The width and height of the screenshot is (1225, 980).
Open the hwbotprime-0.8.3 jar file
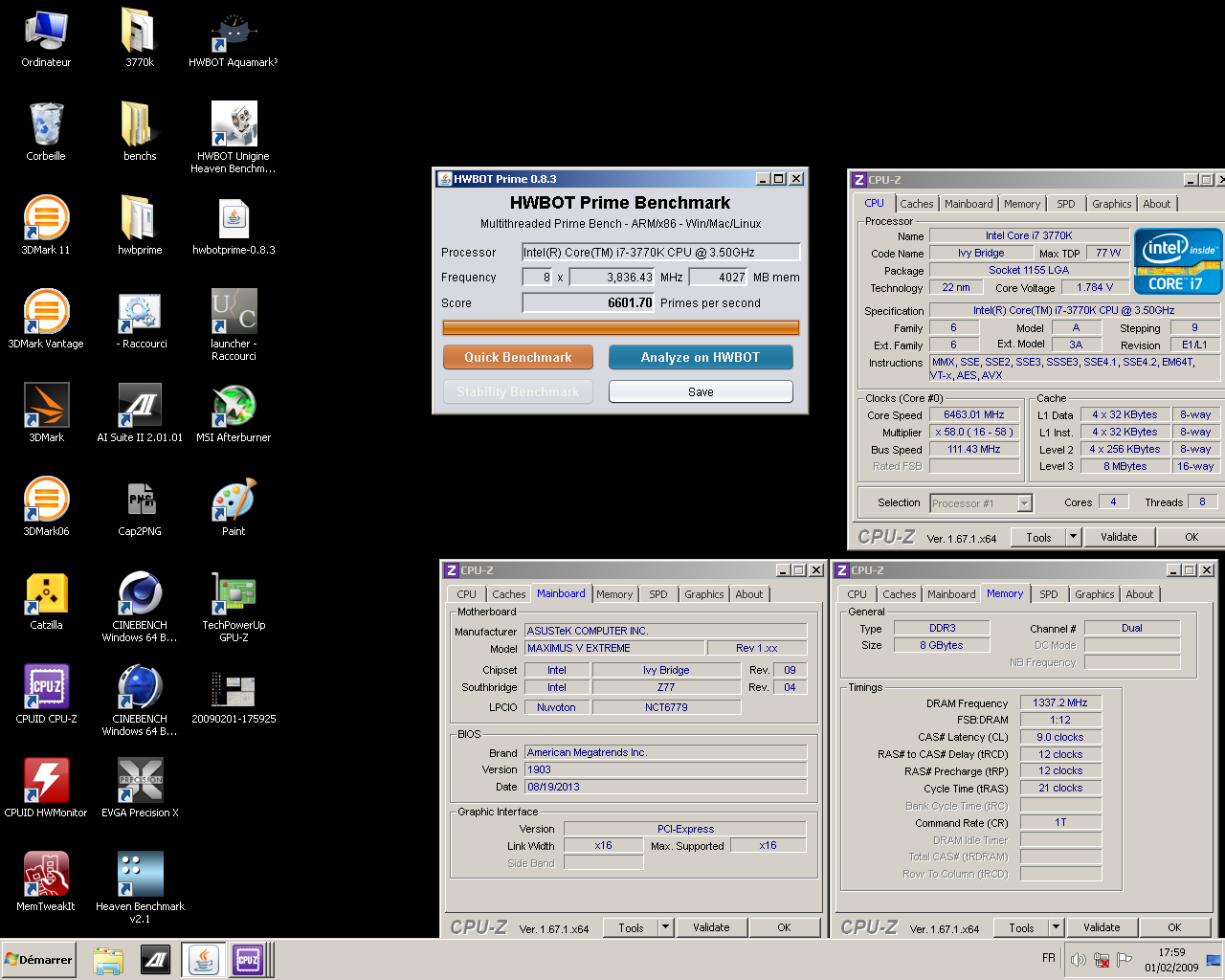click(x=234, y=226)
